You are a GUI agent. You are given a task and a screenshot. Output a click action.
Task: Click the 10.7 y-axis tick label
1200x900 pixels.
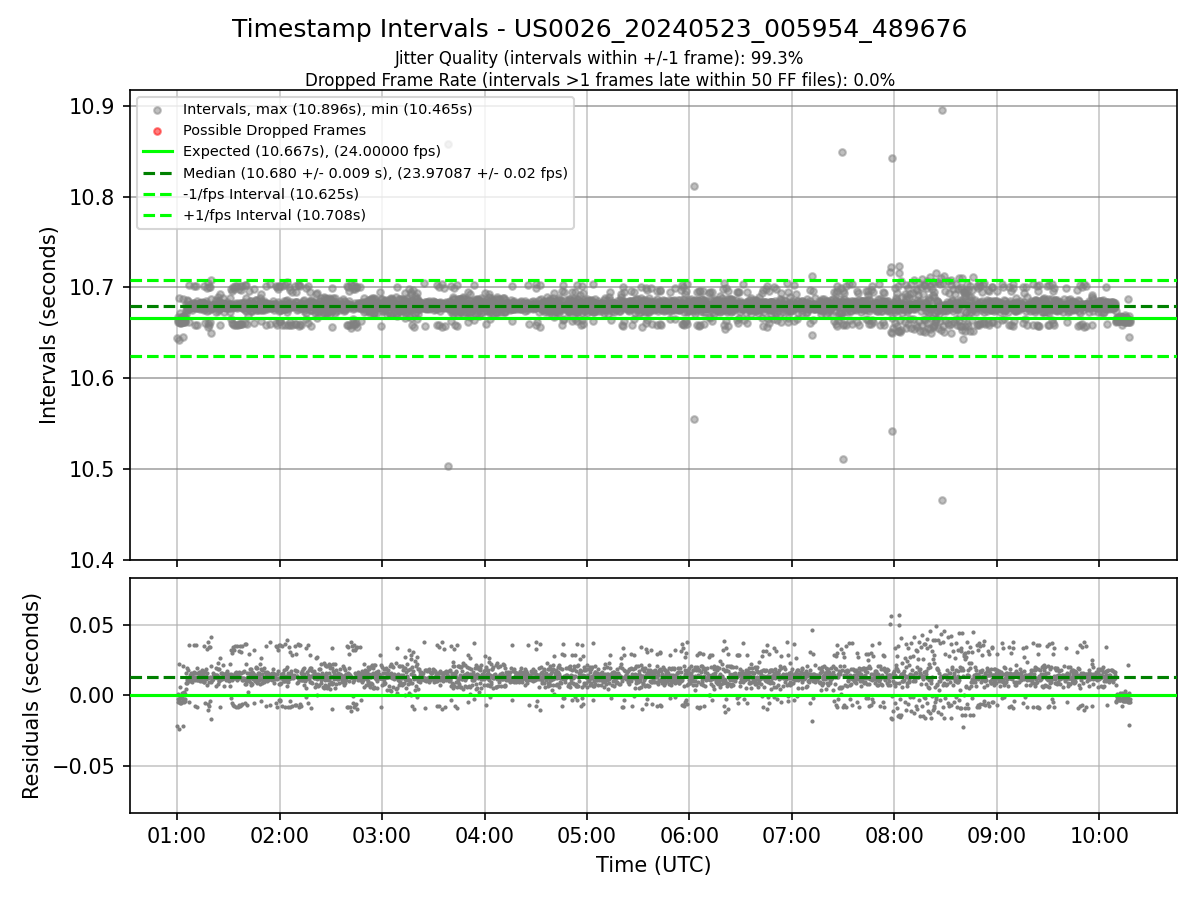pos(91,288)
